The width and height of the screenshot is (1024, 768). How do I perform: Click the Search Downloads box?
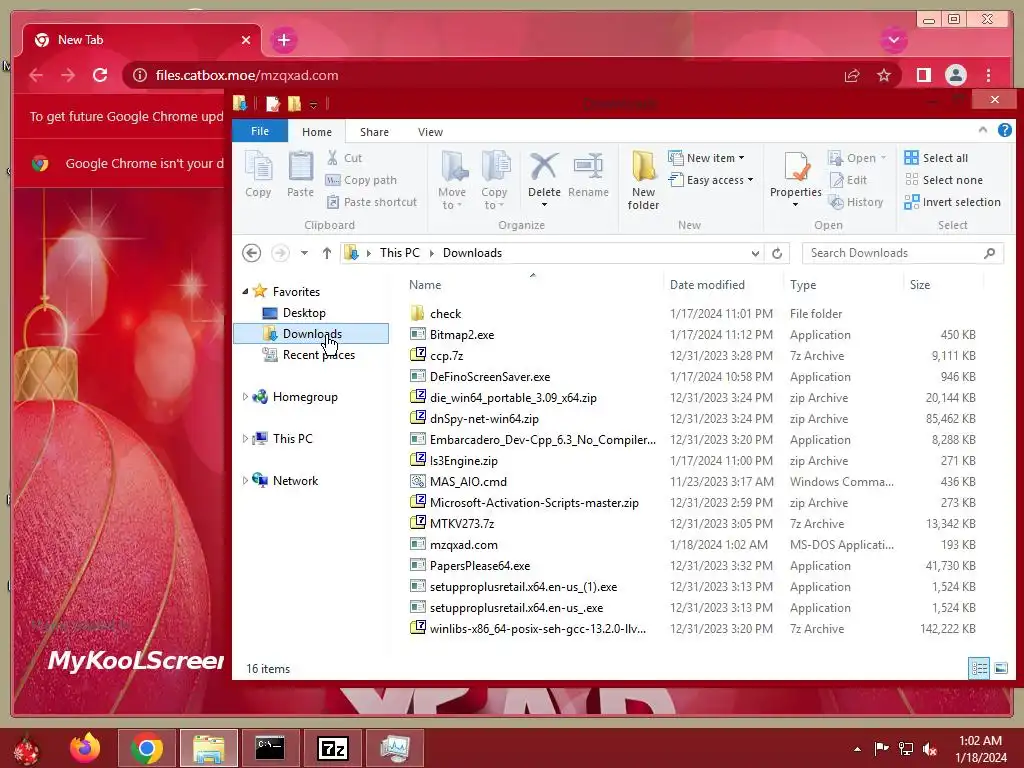(x=903, y=253)
